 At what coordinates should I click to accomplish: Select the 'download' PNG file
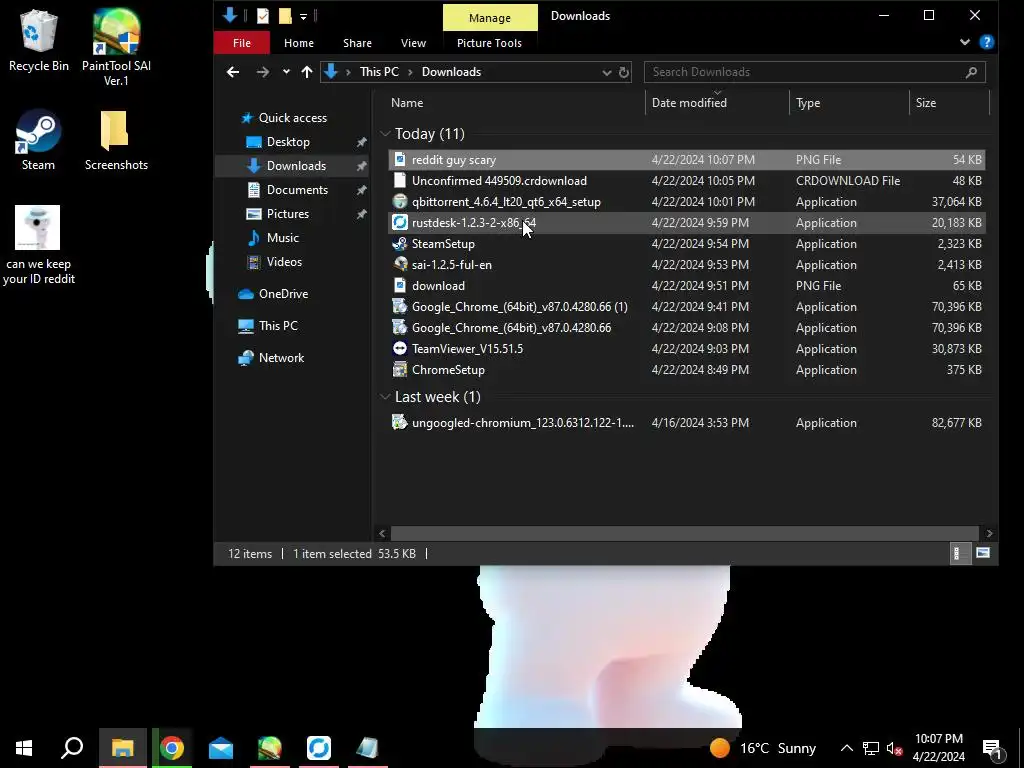click(686, 285)
